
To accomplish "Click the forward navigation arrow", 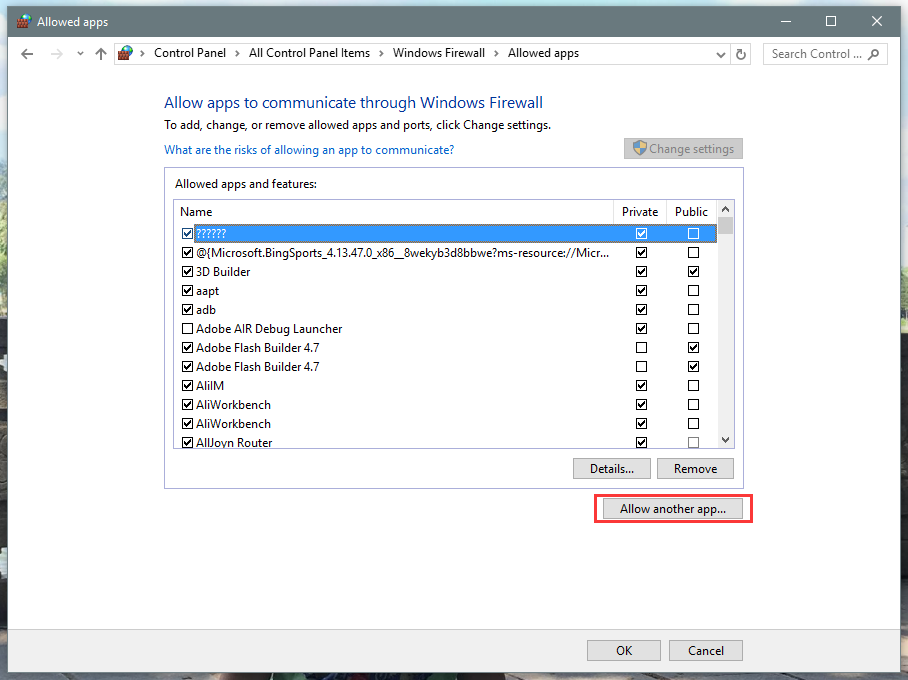I will (56, 54).
